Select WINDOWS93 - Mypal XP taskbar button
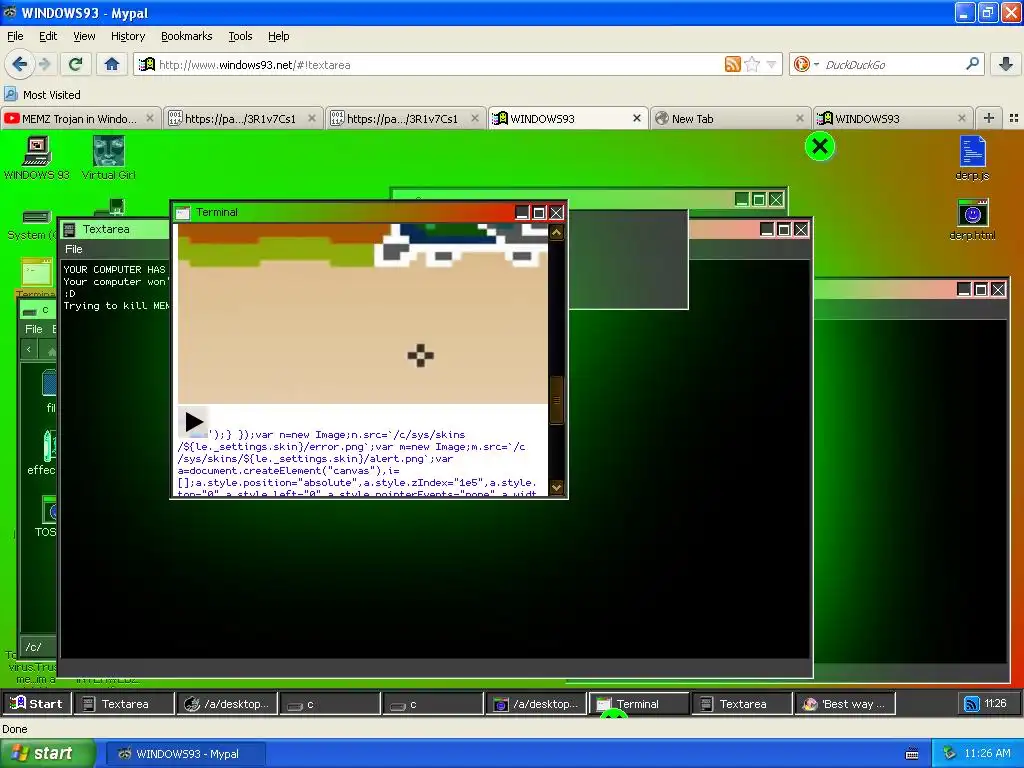Screen dimensions: 1024x768 [185, 754]
